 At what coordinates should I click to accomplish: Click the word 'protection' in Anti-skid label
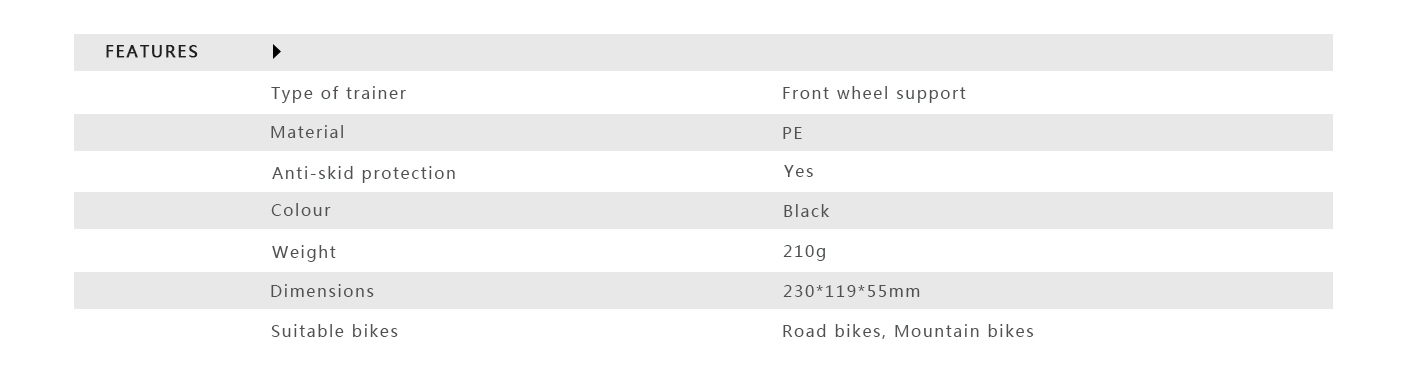(x=409, y=174)
